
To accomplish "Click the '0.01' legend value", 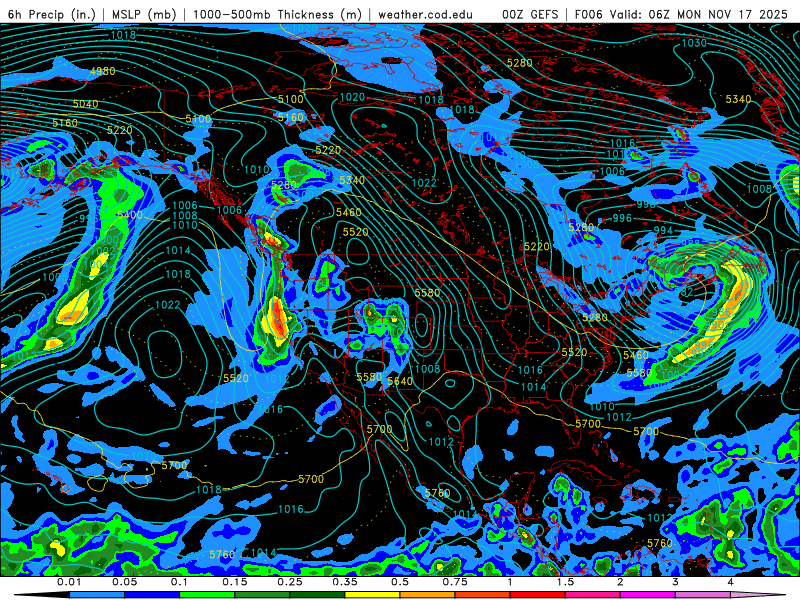I will click(x=69, y=582).
